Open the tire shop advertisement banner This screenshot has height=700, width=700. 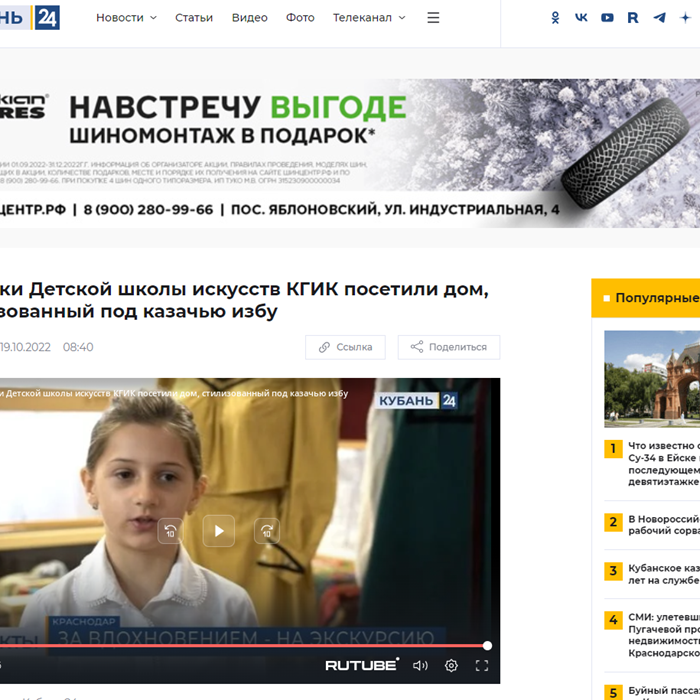350,153
